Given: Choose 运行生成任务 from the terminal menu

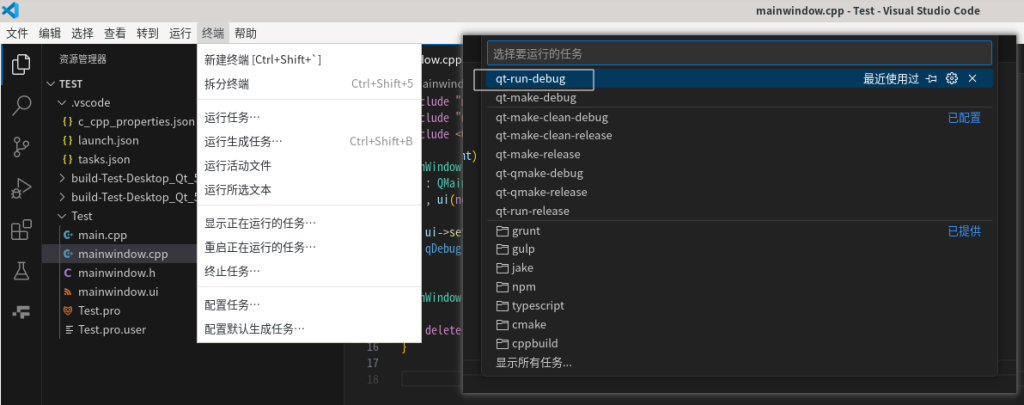Looking at the screenshot, I should 243,141.
